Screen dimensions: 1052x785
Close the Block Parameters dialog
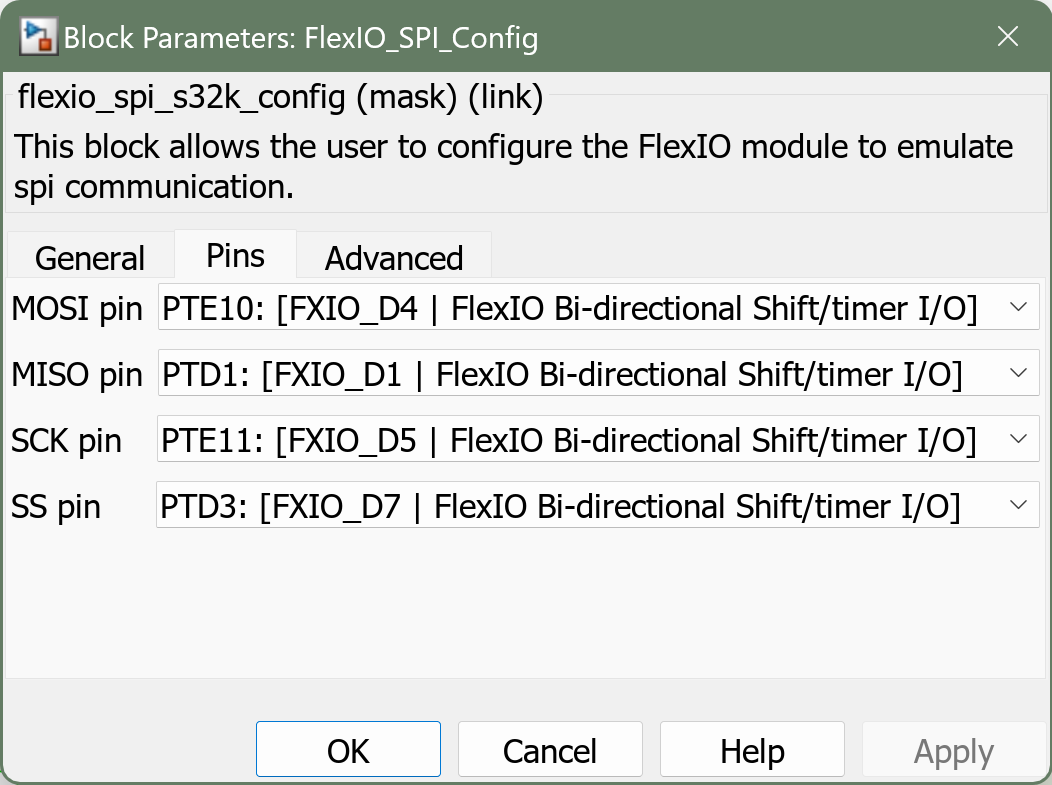click(x=1007, y=36)
